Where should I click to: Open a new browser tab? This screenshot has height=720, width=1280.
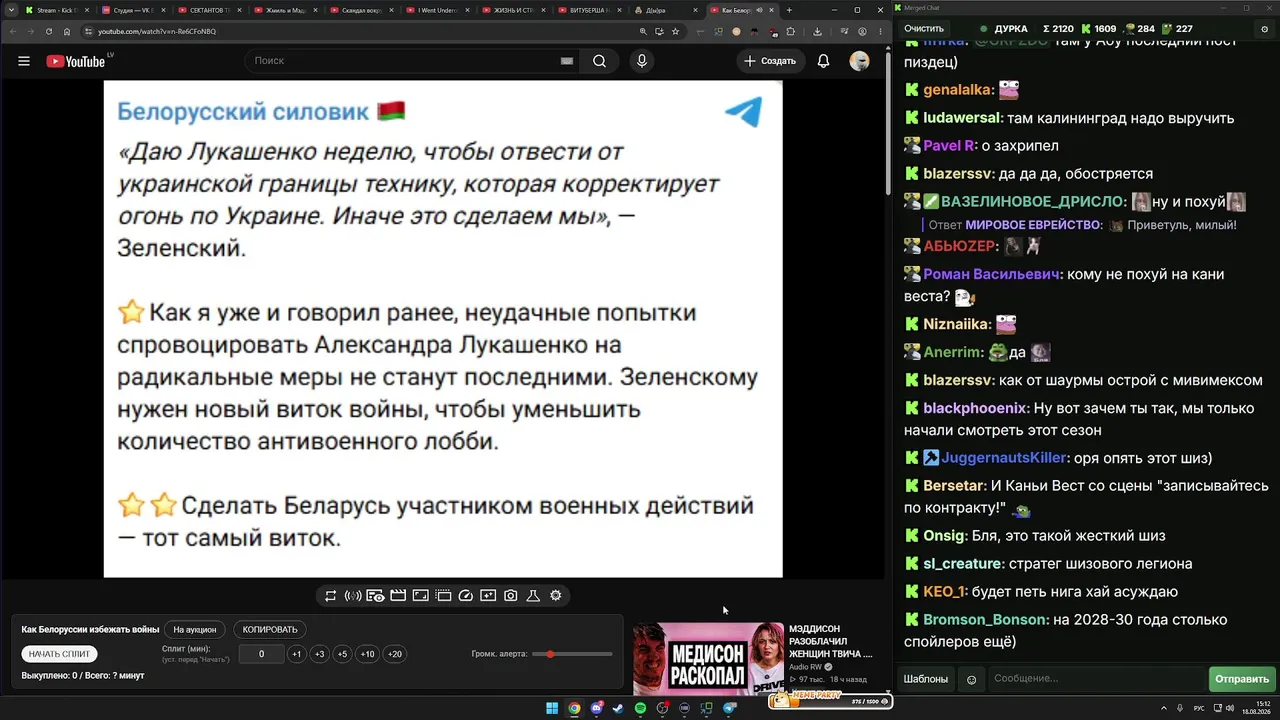(x=789, y=10)
